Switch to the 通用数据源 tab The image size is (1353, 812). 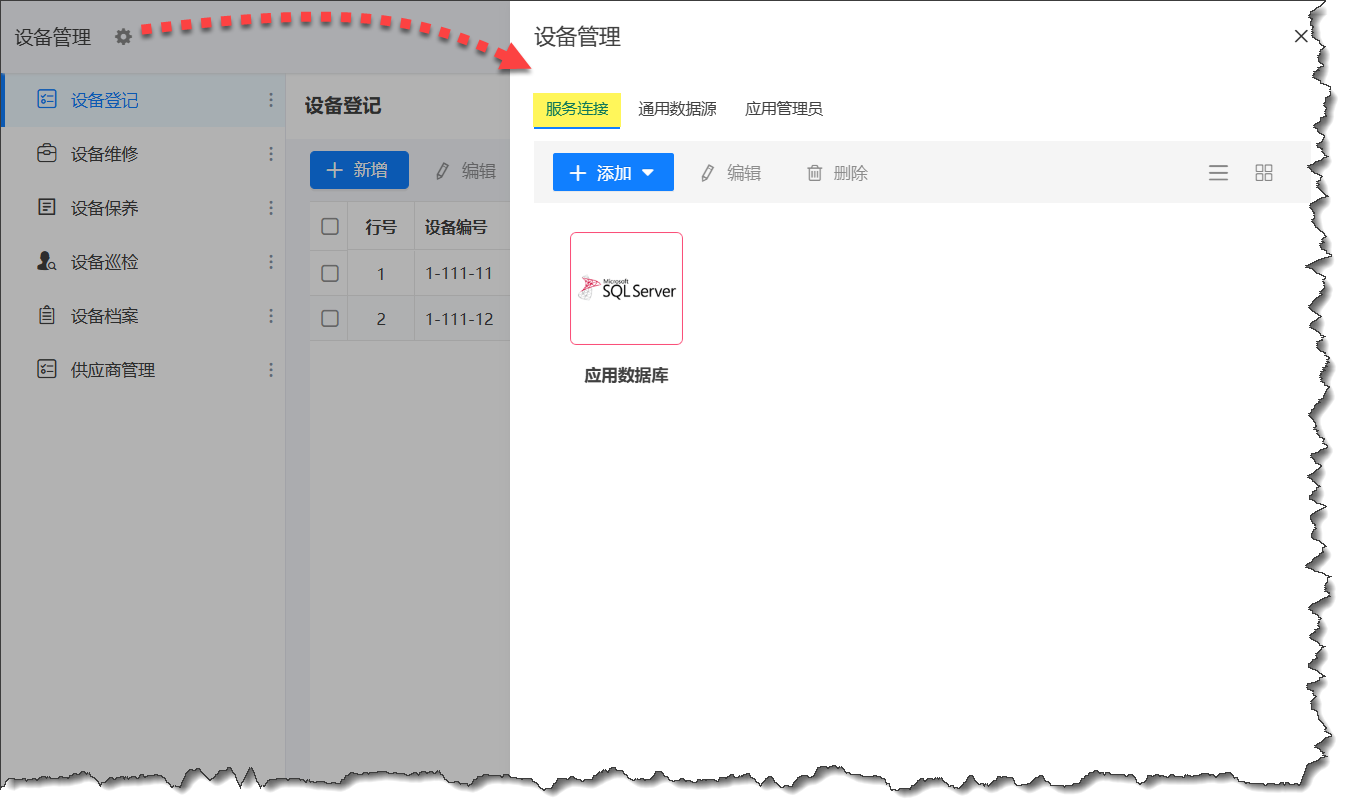678,109
